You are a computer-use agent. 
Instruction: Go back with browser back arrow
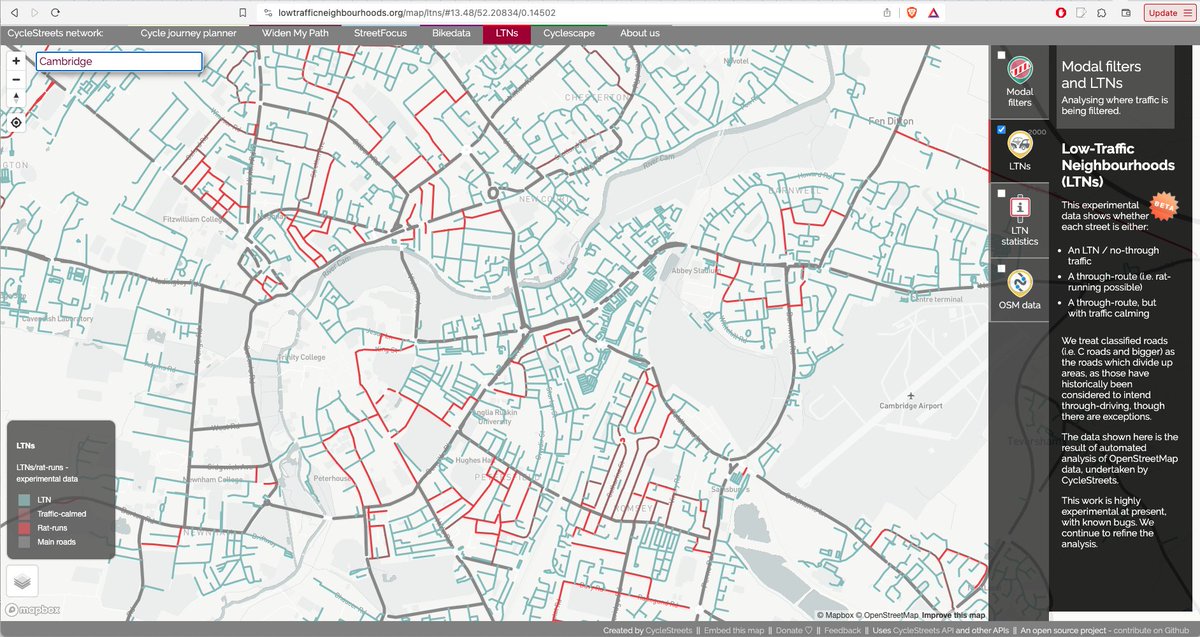click(13, 13)
